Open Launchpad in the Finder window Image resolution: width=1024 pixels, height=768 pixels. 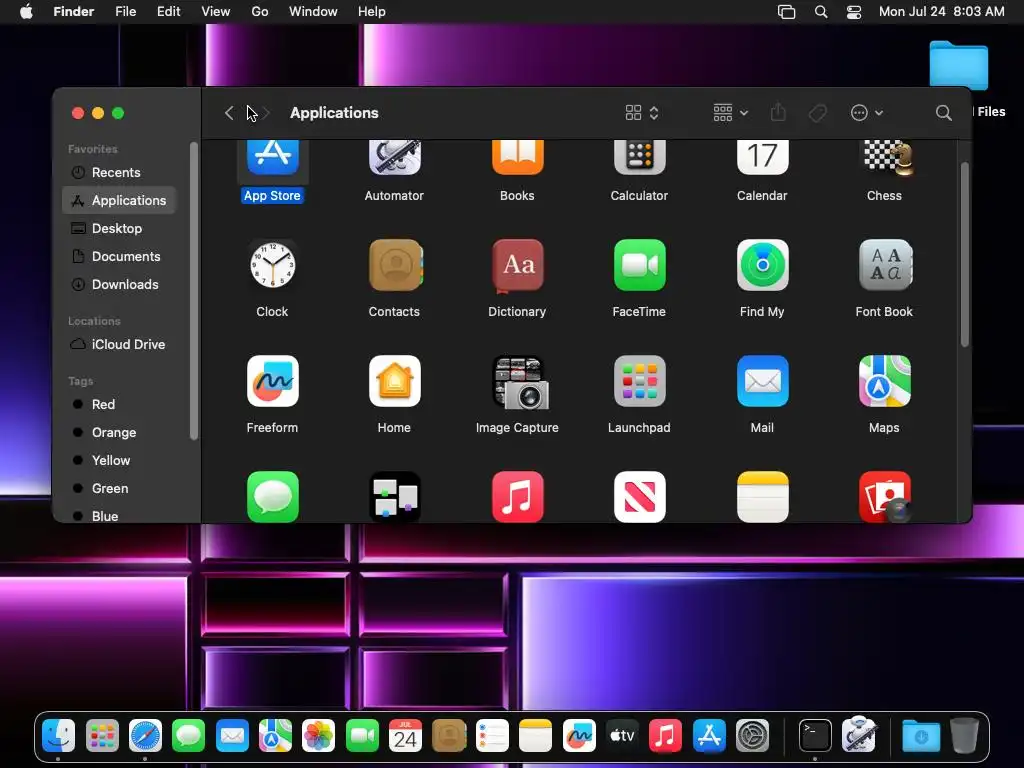(639, 381)
